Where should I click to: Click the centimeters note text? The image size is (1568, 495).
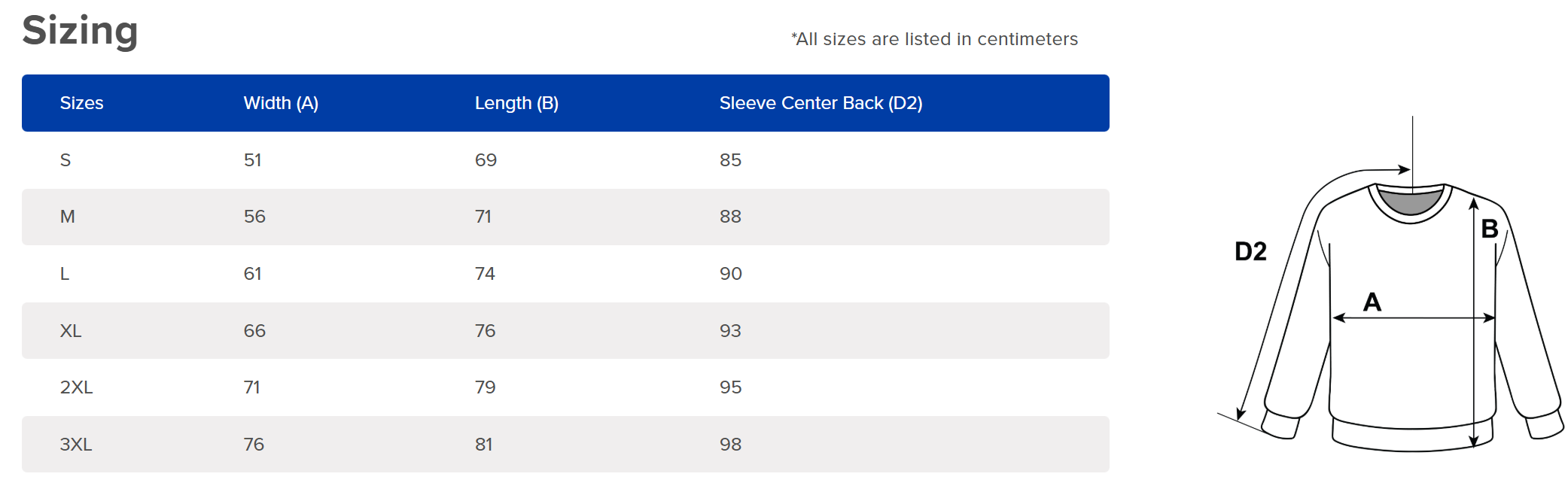click(x=934, y=39)
